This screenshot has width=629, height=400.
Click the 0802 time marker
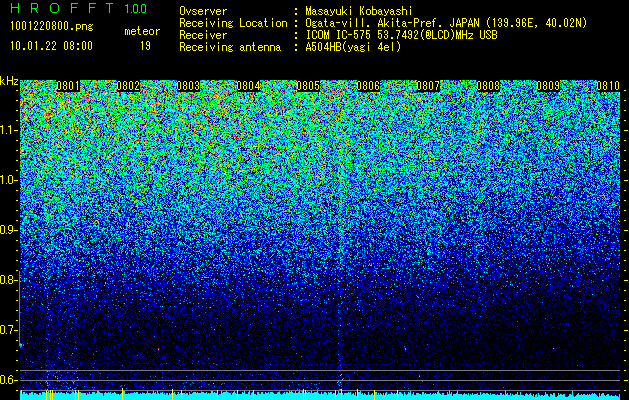click(x=128, y=86)
